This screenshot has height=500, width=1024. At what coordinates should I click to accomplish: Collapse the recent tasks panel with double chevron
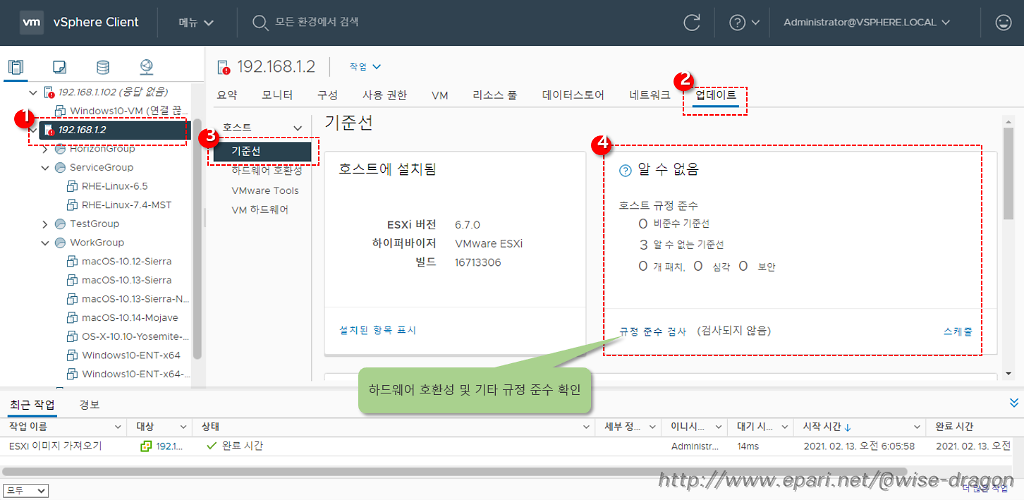(1014, 403)
